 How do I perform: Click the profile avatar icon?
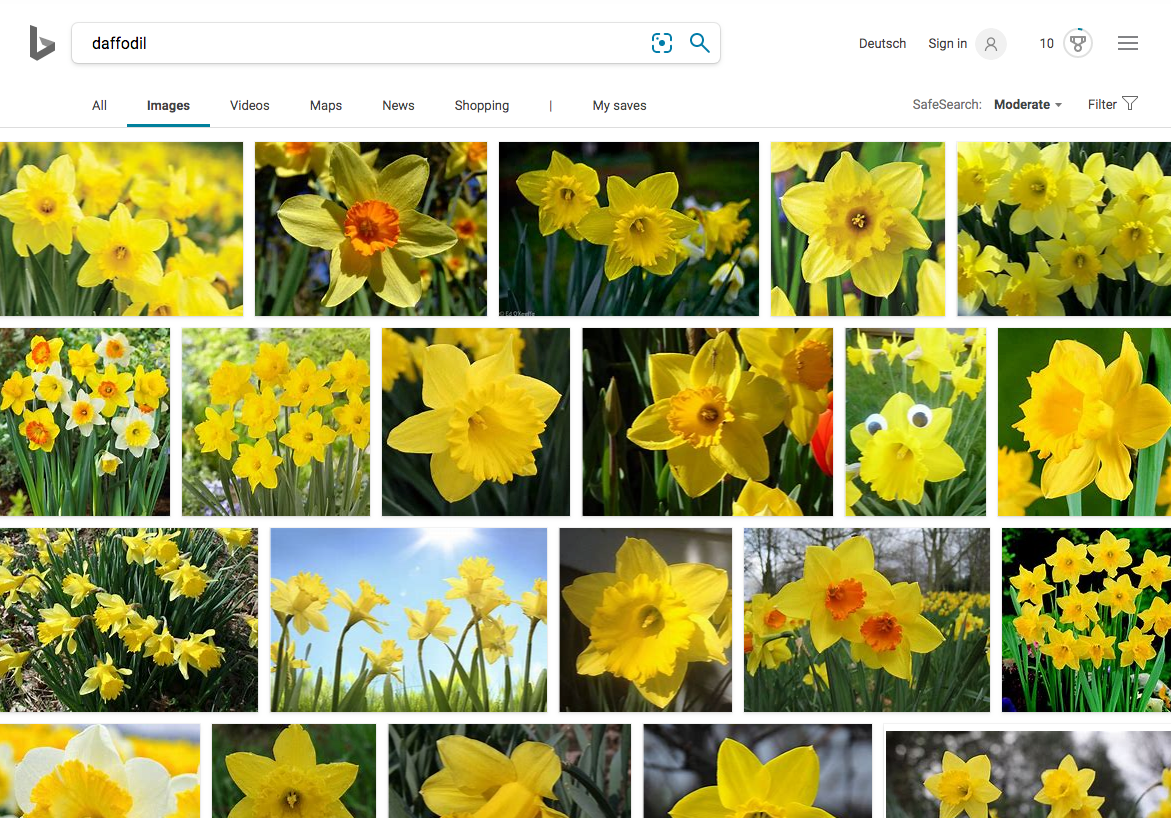point(991,44)
